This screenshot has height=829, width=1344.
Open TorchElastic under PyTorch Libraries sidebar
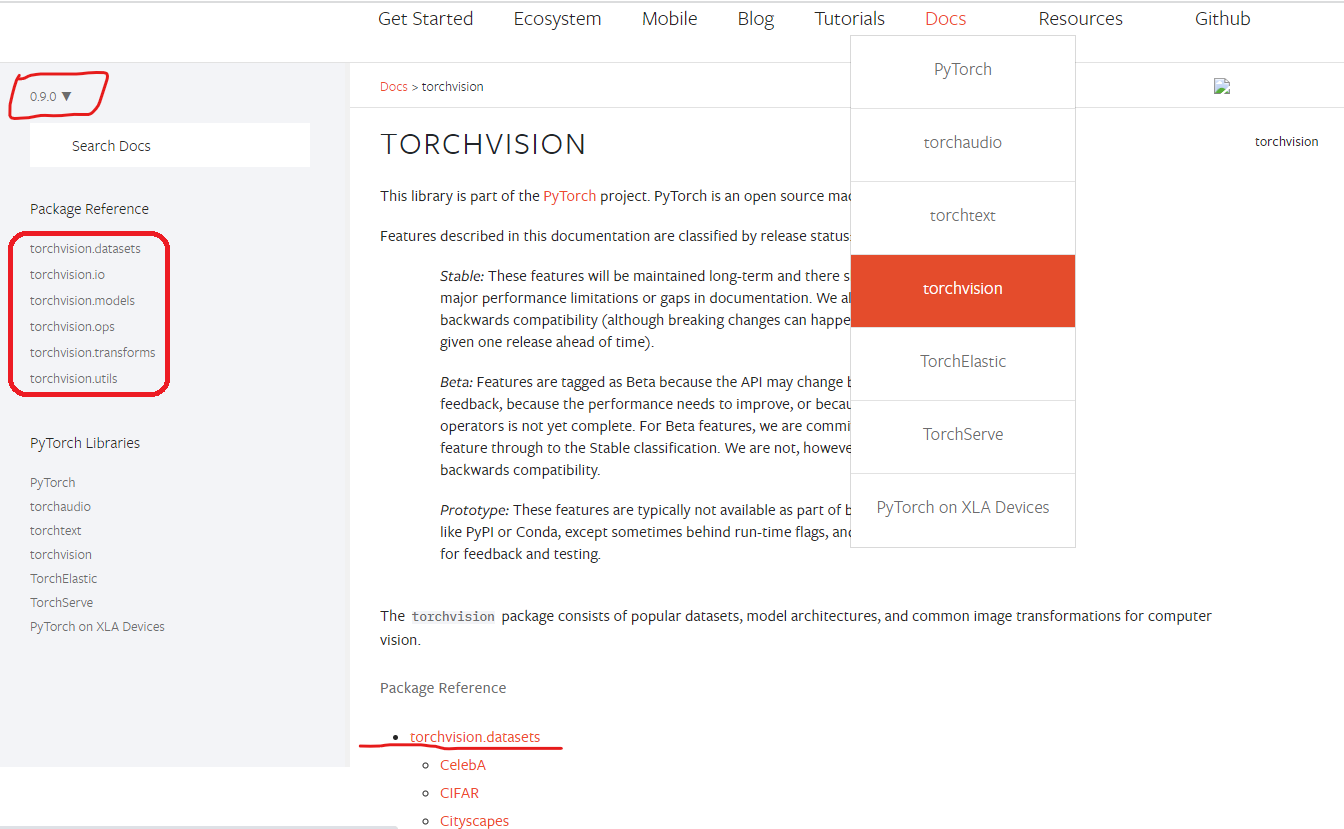[63, 579]
